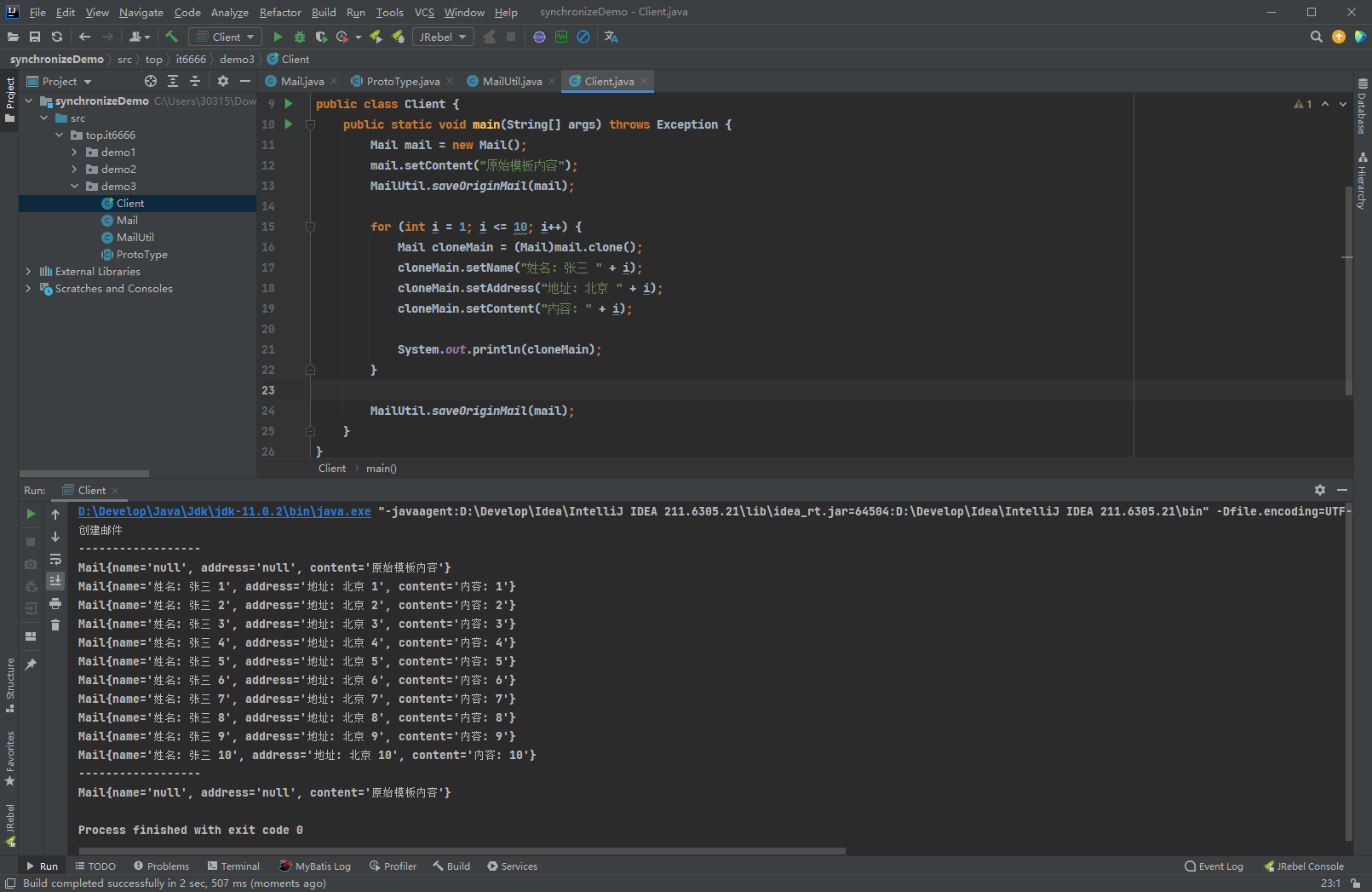This screenshot has width=1372, height=892.
Task: Switch to the MailUtil.java editor tab
Action: [511, 81]
